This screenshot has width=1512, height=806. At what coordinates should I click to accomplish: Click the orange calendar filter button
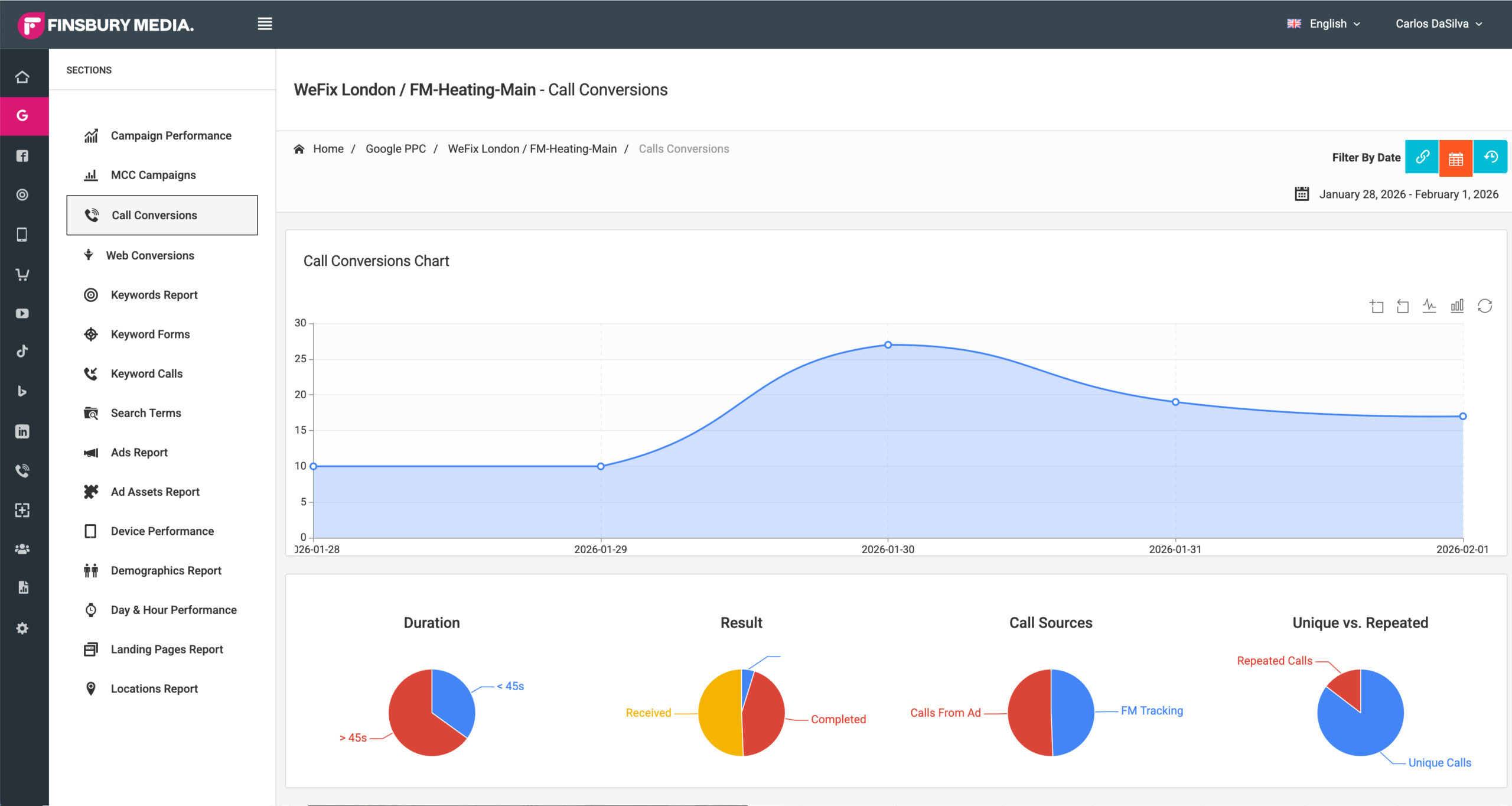[1456, 158]
